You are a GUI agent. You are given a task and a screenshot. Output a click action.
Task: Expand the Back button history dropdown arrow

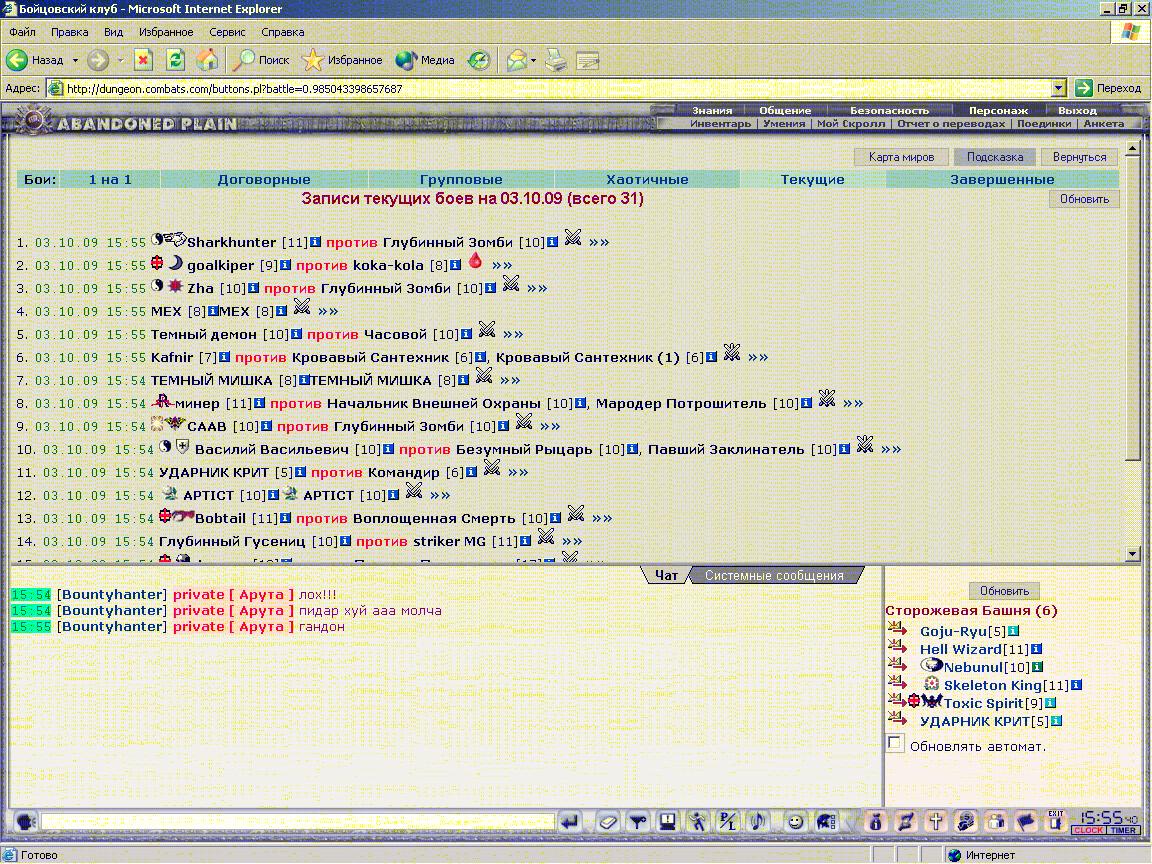(x=75, y=60)
